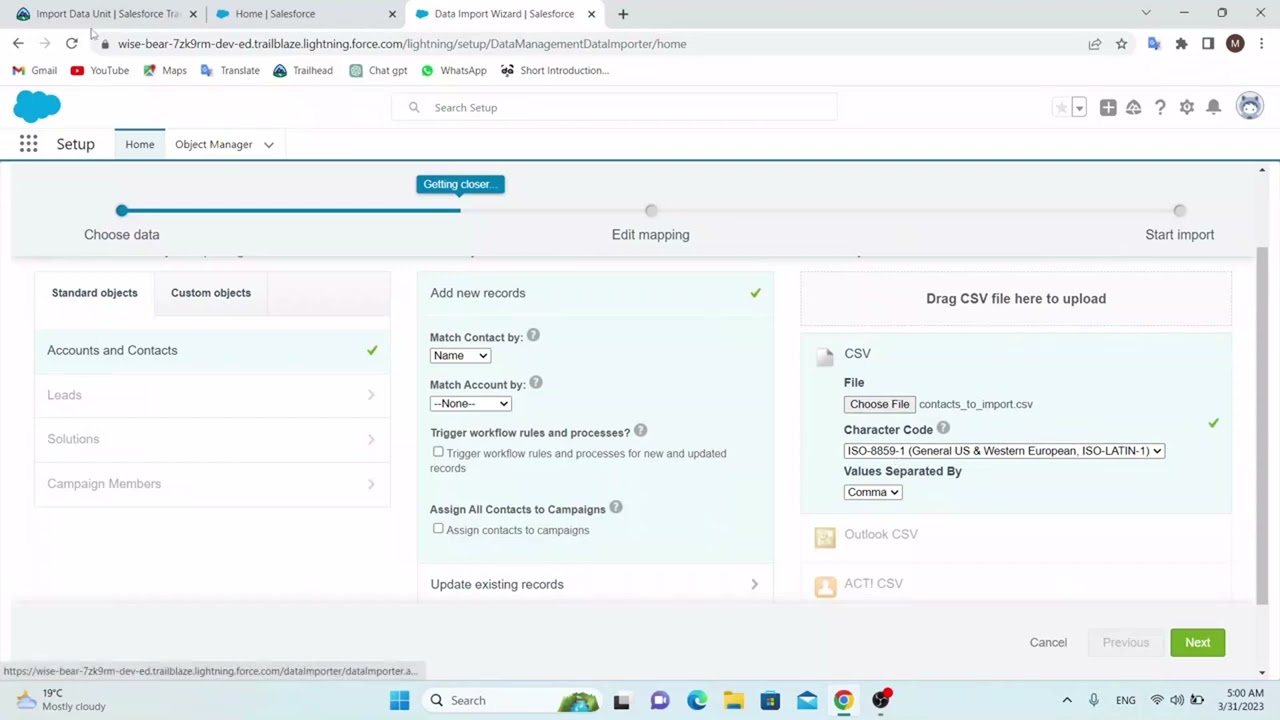The height and width of the screenshot is (720, 1280).
Task: Expand the Campaign Members row
Action: click(x=212, y=484)
